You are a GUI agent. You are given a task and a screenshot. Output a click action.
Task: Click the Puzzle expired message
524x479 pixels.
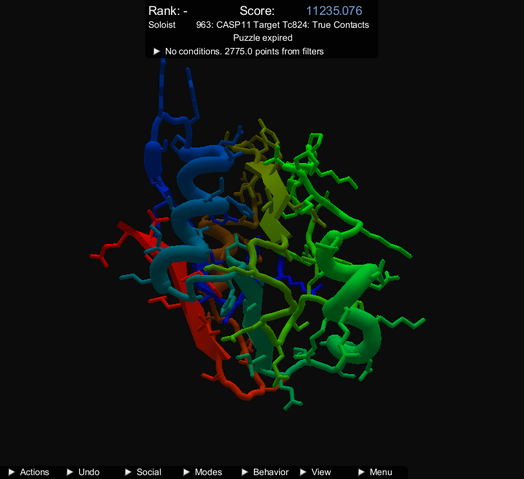(x=263, y=38)
